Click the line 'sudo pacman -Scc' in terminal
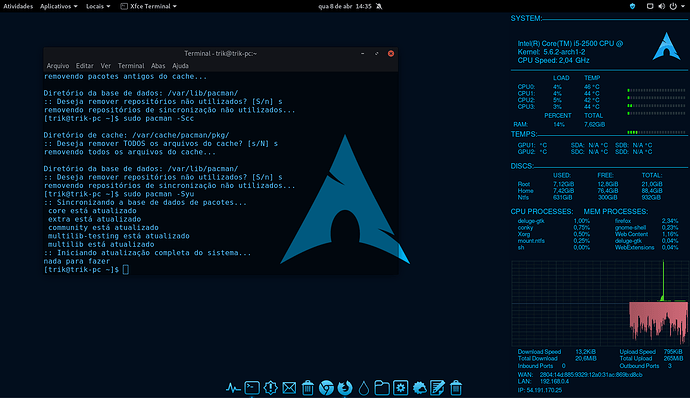690x398 pixels. pyautogui.click(x=159, y=118)
